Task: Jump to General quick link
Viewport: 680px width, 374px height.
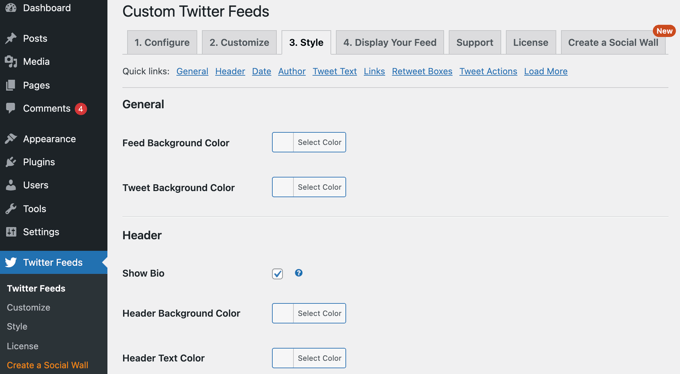Action: click(192, 71)
